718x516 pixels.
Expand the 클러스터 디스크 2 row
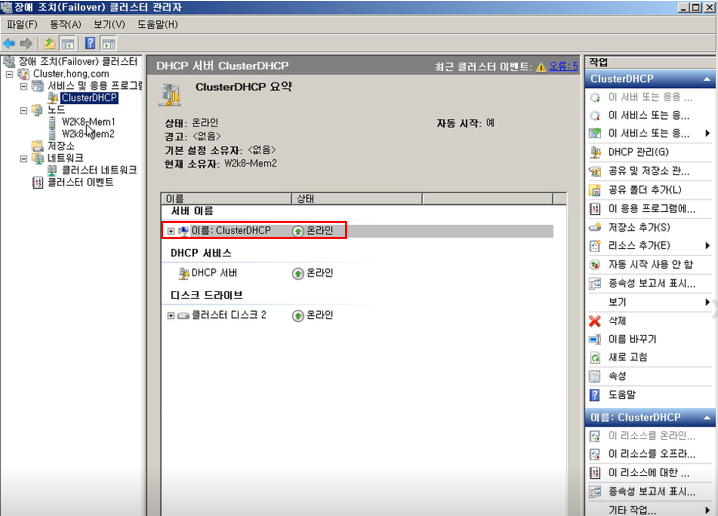pyautogui.click(x=171, y=315)
